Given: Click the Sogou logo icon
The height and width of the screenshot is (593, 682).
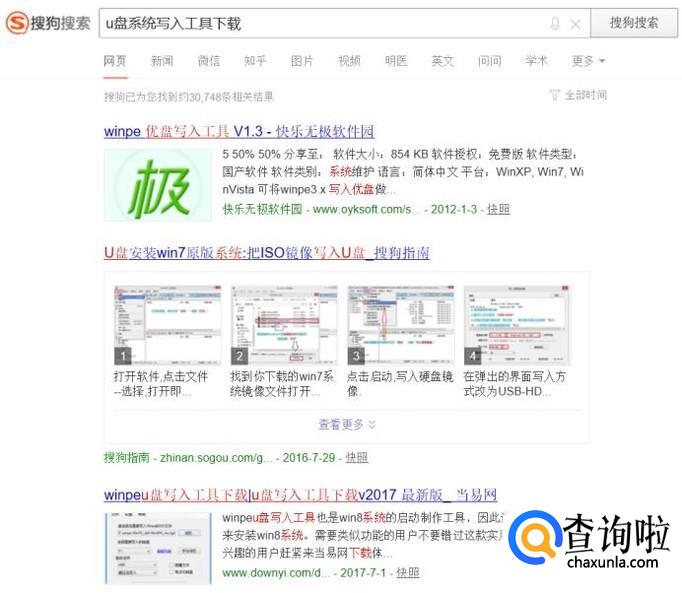Looking at the screenshot, I should (x=17, y=23).
